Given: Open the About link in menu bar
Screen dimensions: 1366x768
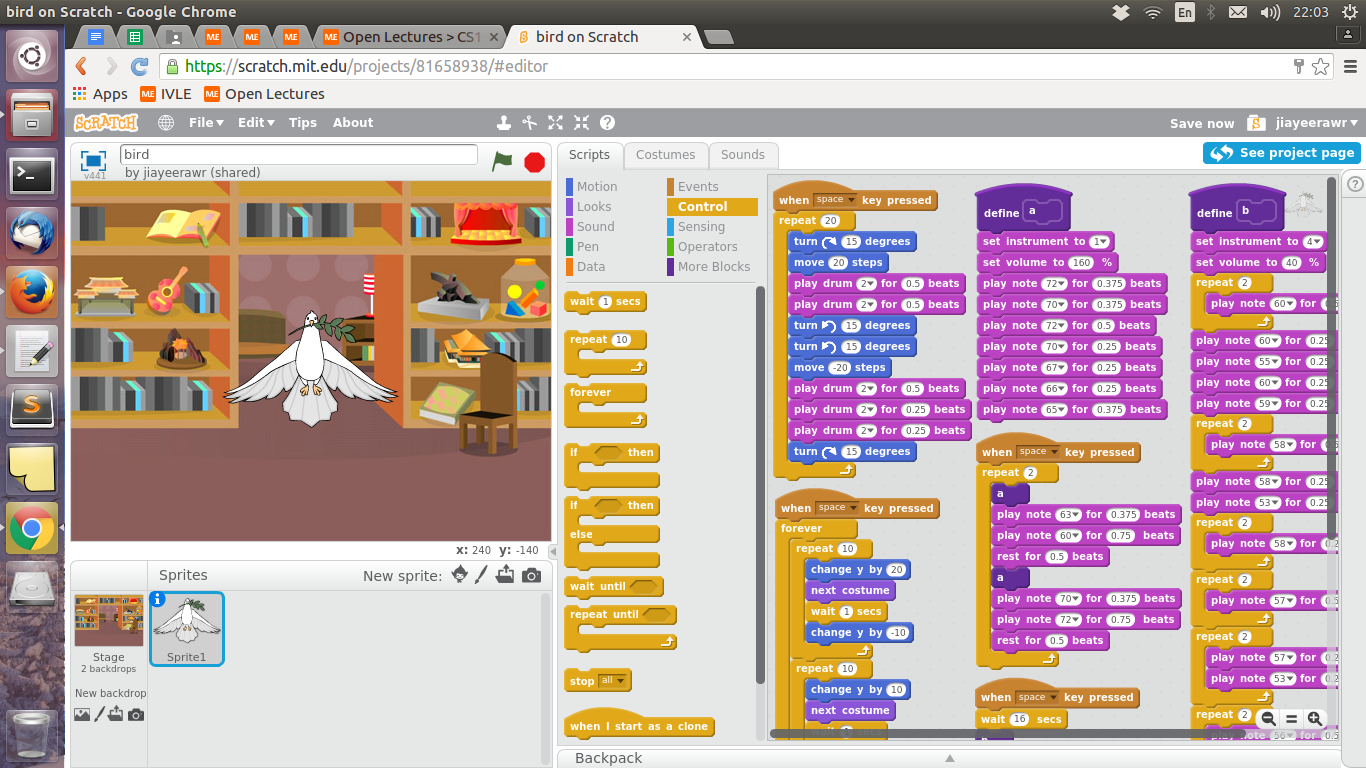Looking at the screenshot, I should pos(353,122).
